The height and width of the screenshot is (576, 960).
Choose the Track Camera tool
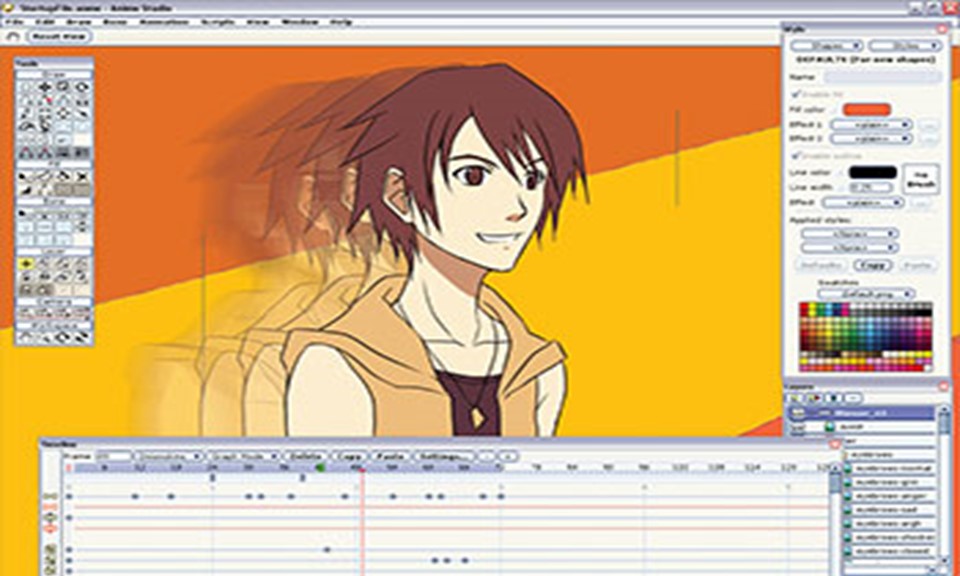click(26, 312)
